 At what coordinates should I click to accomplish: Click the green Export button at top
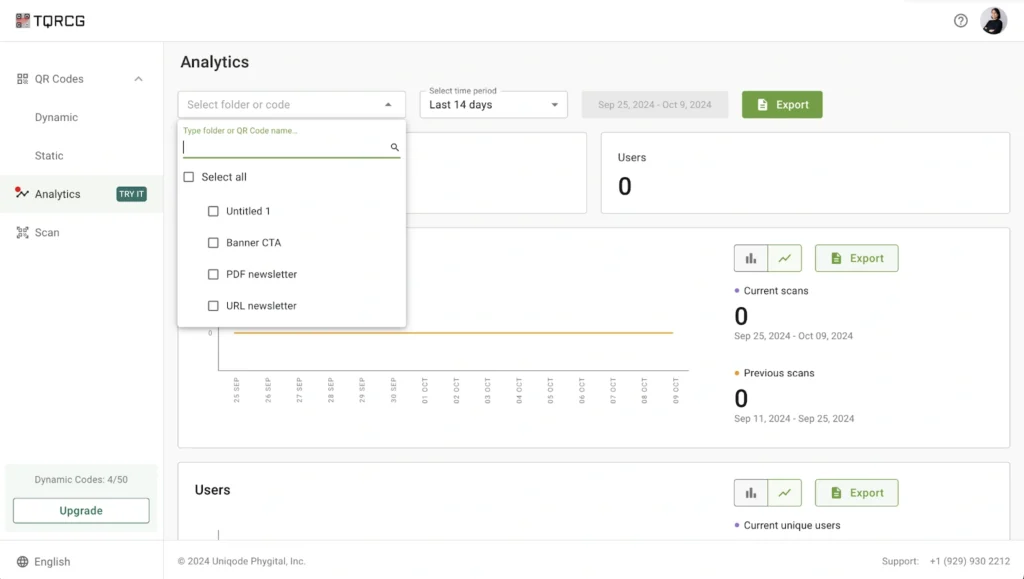[x=782, y=104]
